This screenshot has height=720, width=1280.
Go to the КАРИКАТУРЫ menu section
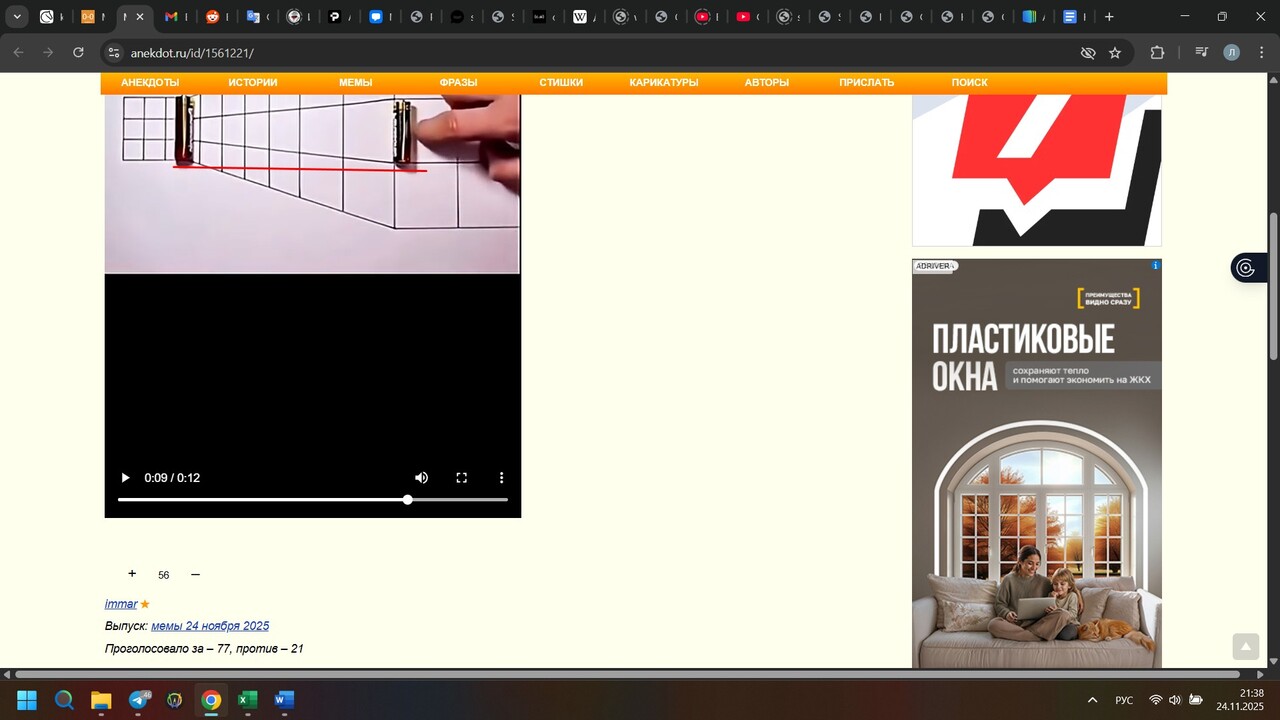(663, 83)
